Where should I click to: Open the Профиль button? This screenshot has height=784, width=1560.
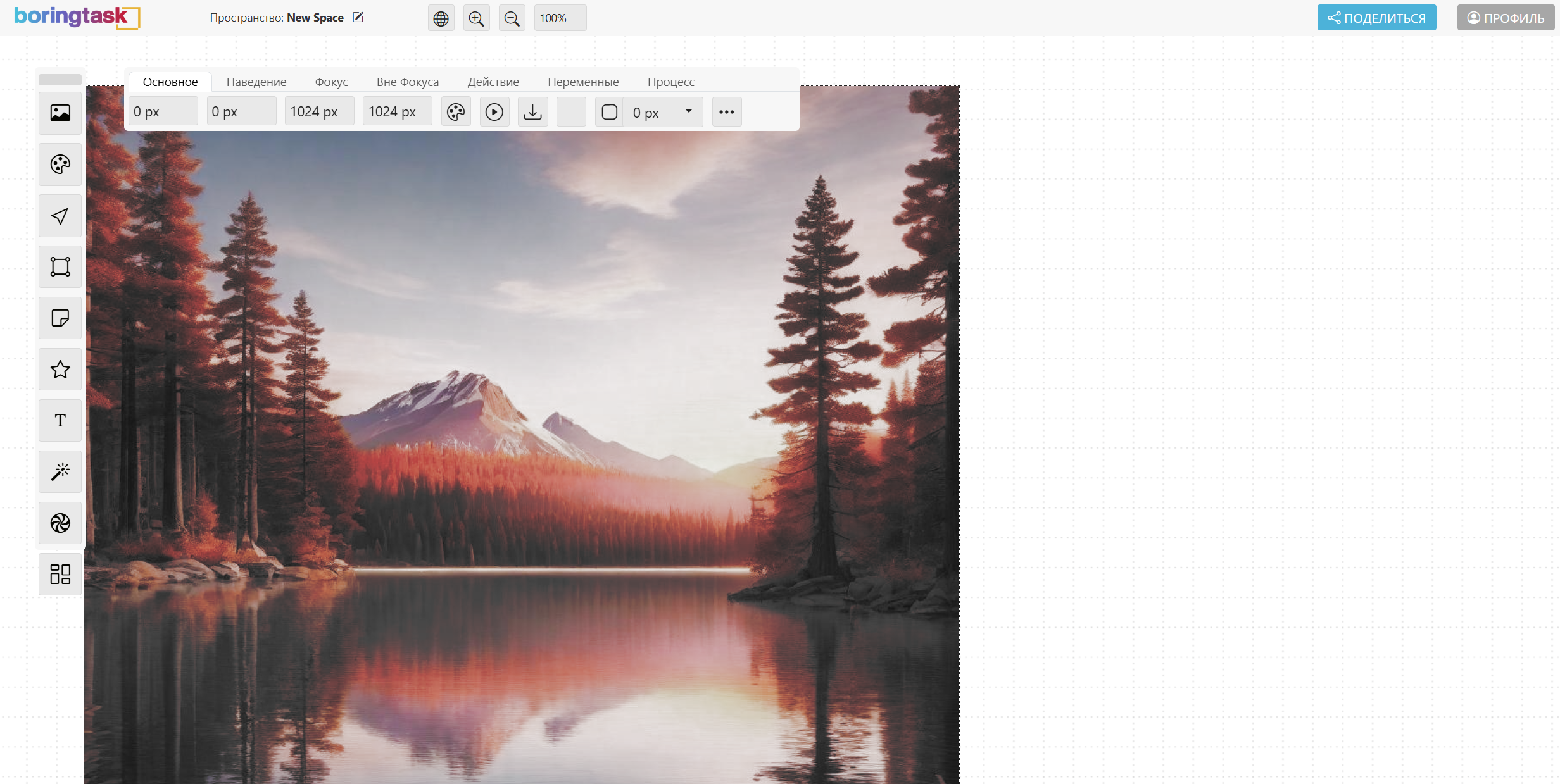pyautogui.click(x=1506, y=18)
